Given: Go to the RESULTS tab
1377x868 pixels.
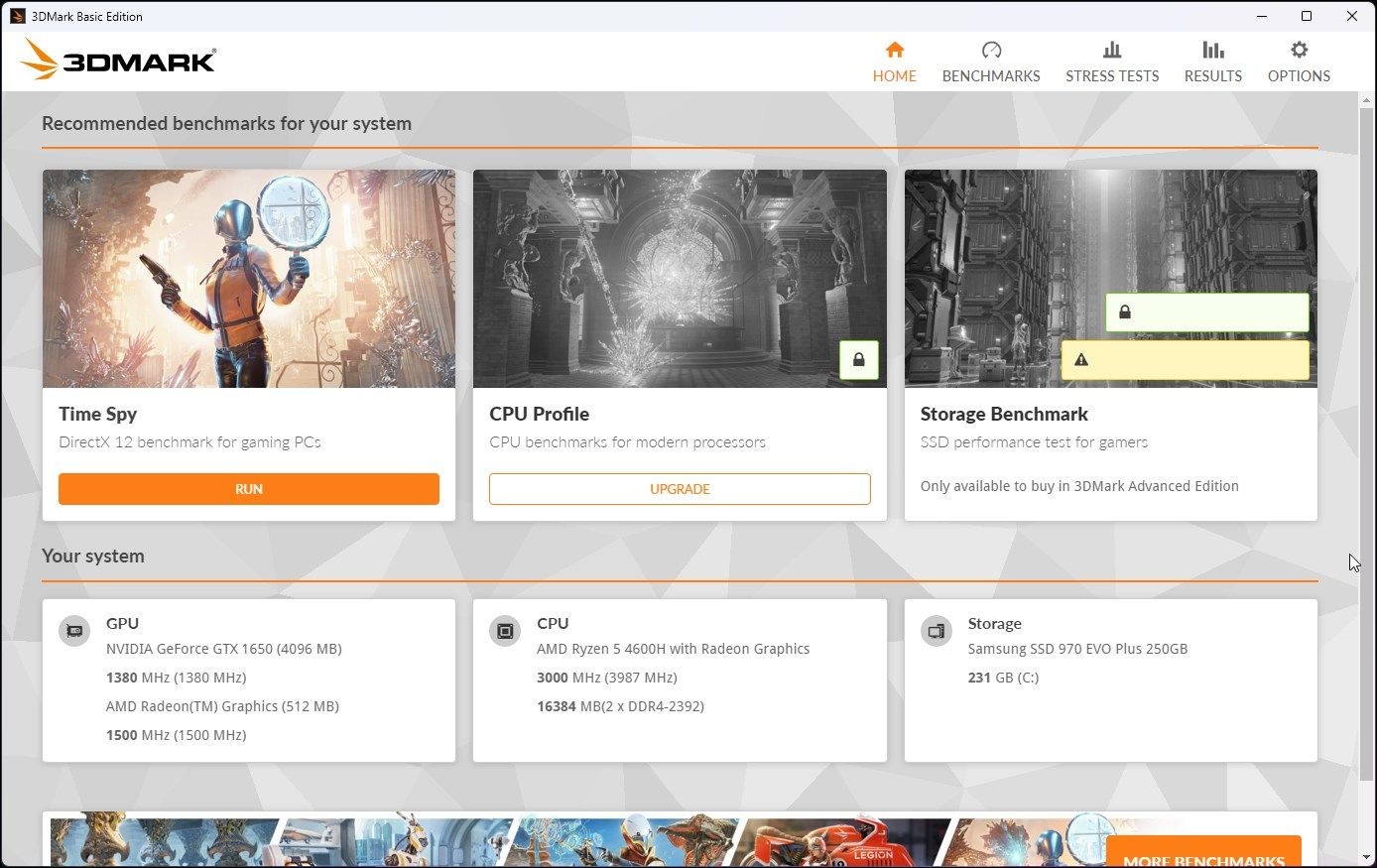Looking at the screenshot, I should coord(1212,62).
